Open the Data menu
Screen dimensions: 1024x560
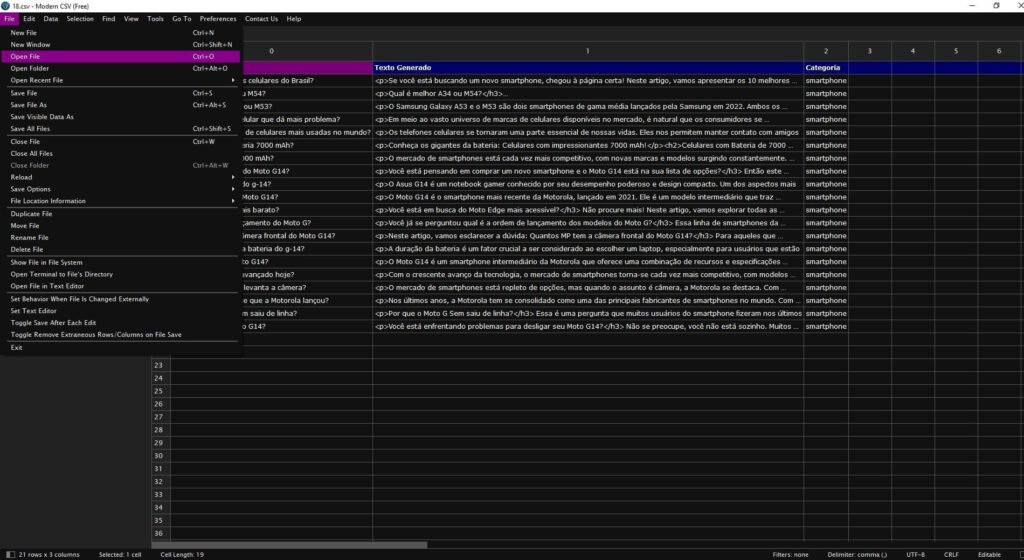click(x=51, y=19)
